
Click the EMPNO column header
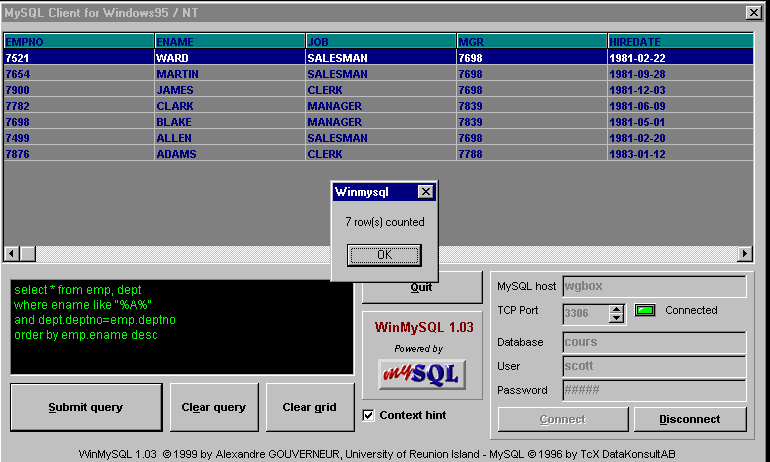(79, 42)
